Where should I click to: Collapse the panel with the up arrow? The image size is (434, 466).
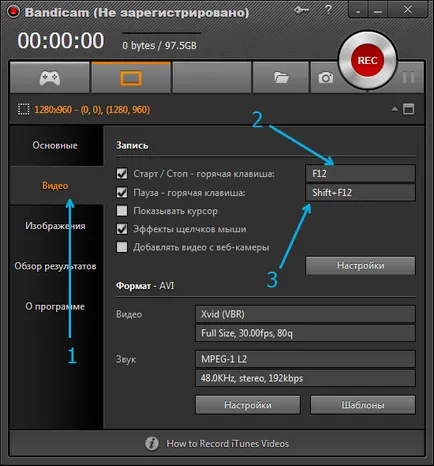[395, 109]
